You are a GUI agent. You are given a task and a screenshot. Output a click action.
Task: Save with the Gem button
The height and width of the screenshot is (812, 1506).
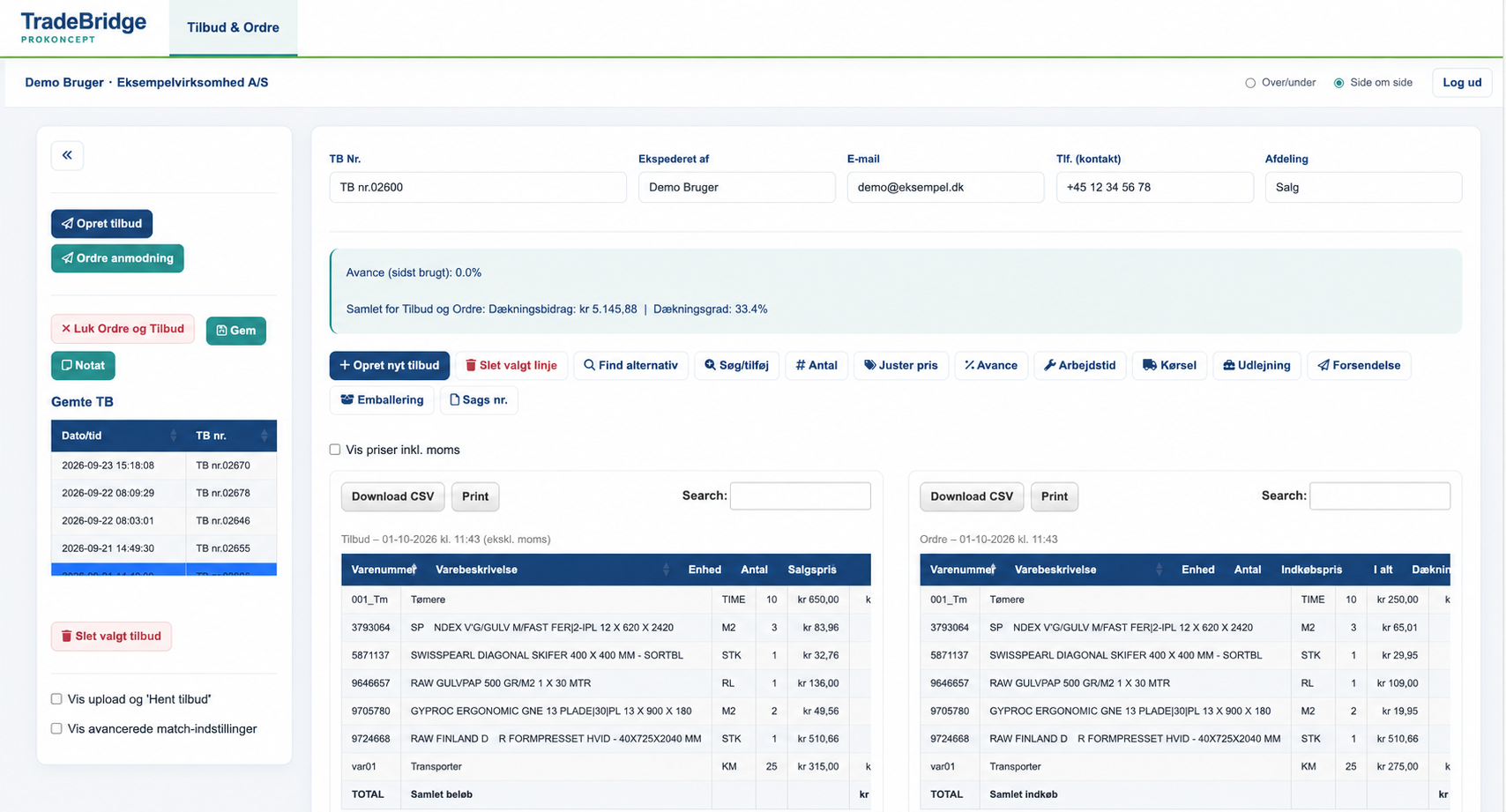coord(235,331)
